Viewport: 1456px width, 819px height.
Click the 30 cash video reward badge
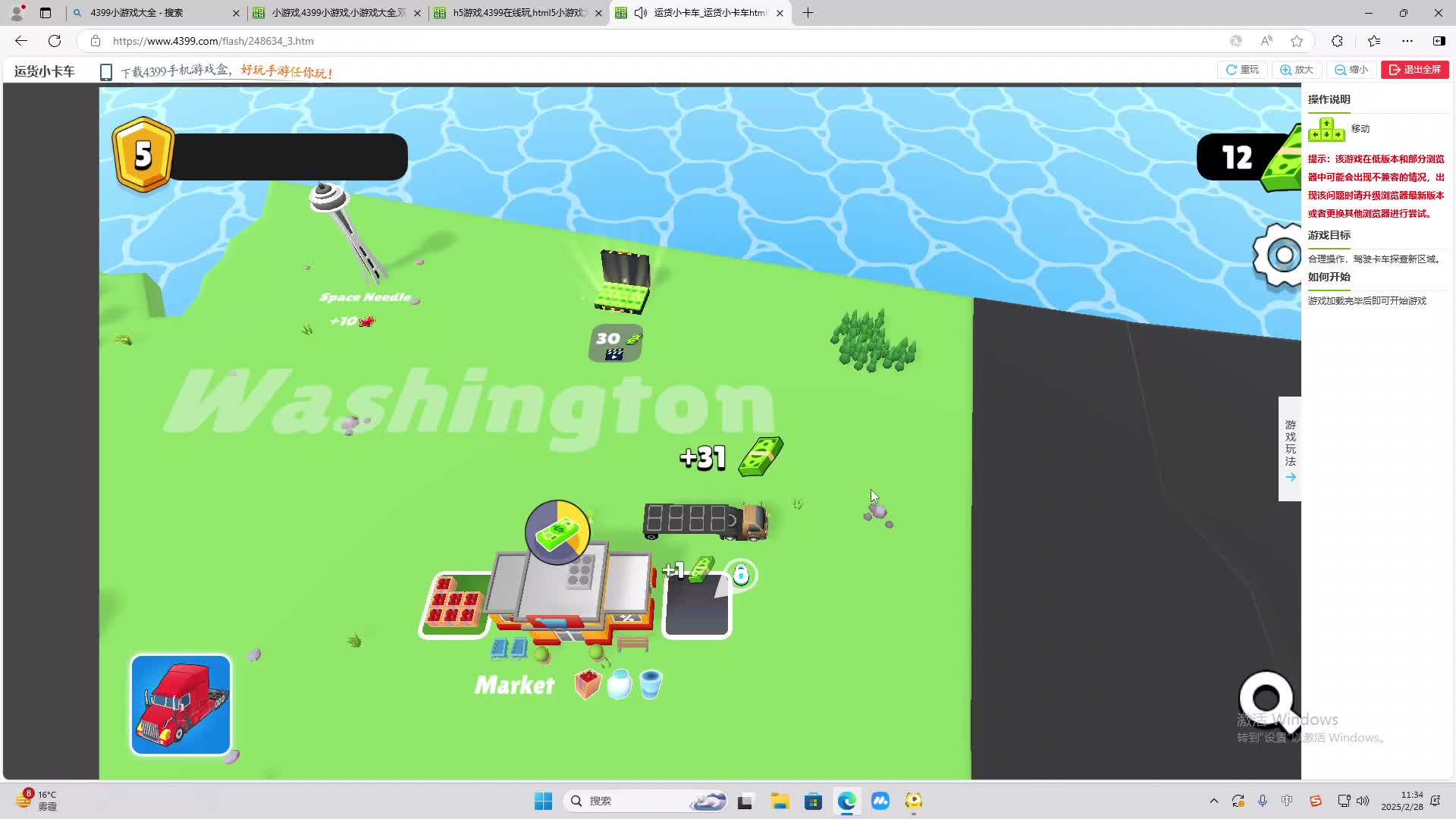click(616, 344)
